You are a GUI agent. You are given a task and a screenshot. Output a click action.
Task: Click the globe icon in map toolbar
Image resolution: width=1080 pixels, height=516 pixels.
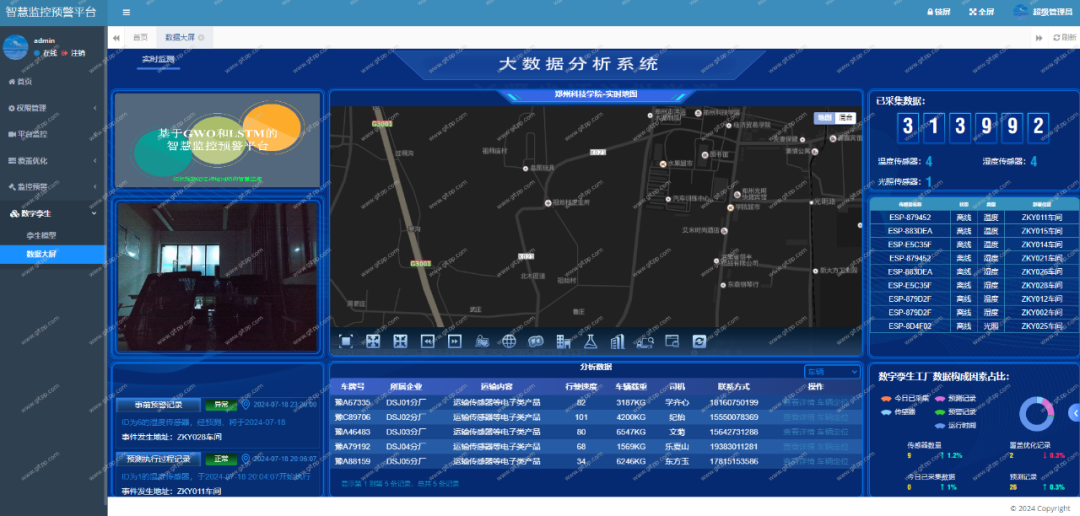pyautogui.click(x=509, y=341)
